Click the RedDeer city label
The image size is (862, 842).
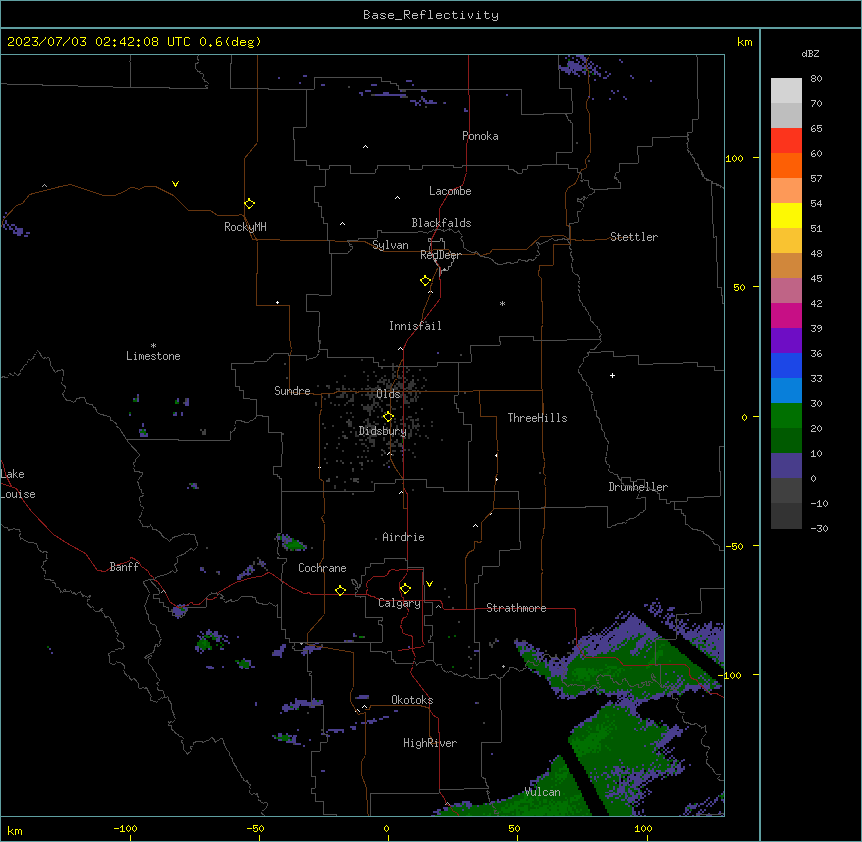[x=440, y=255]
